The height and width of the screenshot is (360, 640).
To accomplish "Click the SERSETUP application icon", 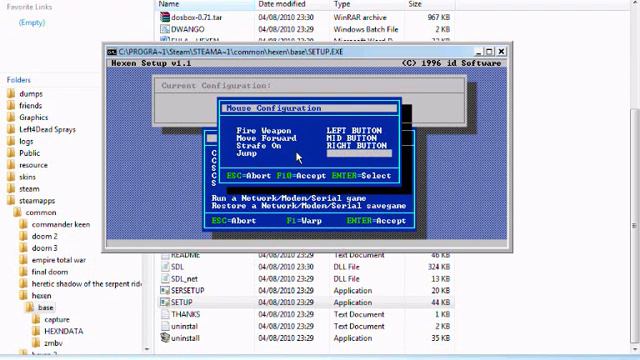I will (x=165, y=290).
